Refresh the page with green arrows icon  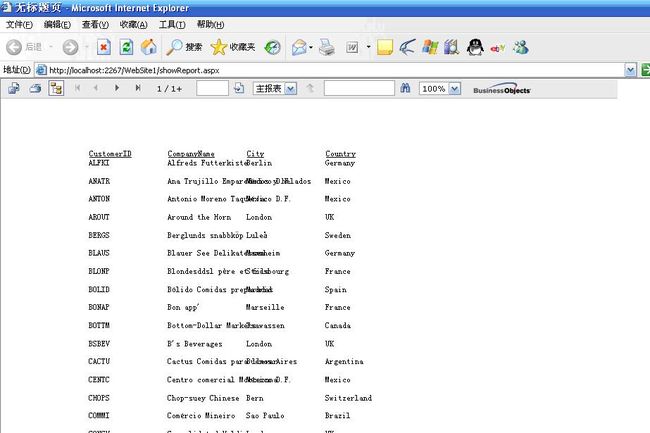[126, 47]
